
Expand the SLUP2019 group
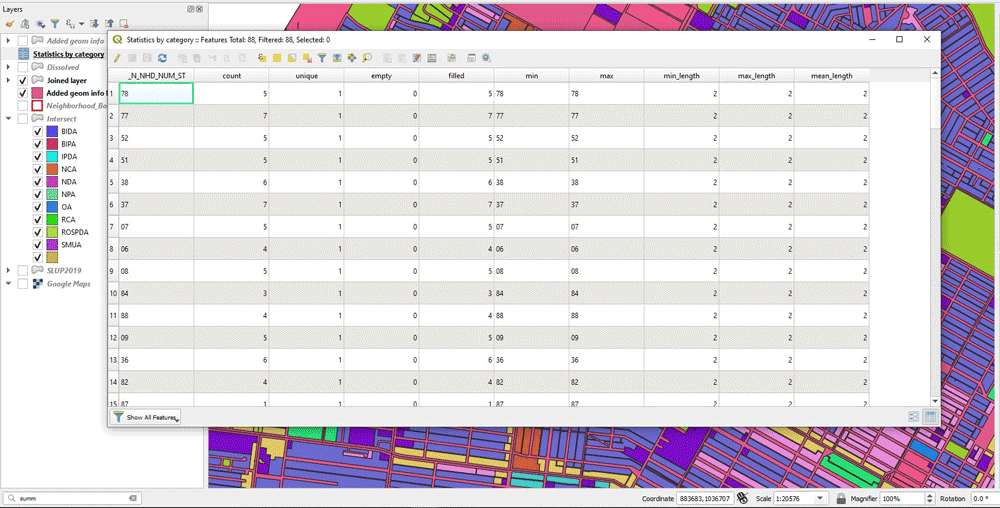tap(9, 270)
